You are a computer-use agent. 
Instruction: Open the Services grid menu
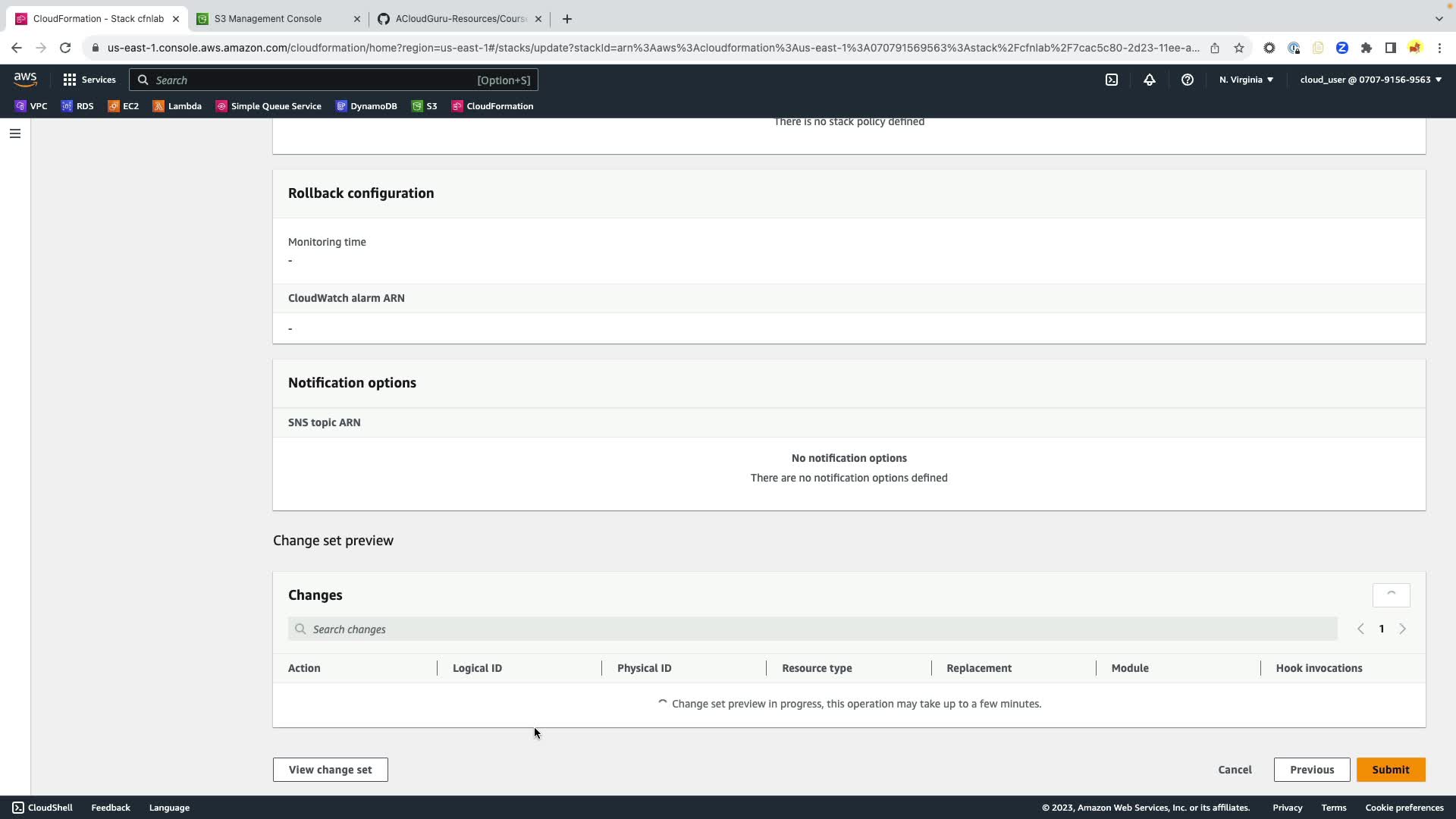pos(89,80)
